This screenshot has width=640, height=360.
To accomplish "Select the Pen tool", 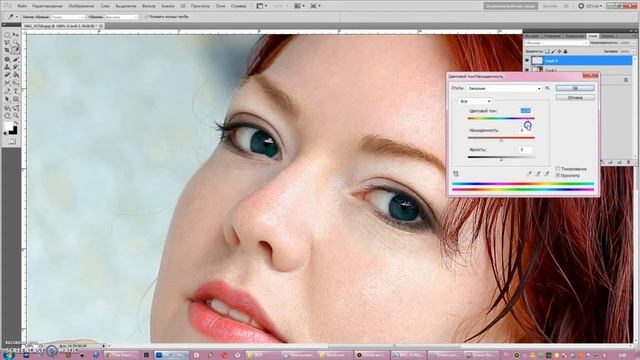I will [7, 92].
